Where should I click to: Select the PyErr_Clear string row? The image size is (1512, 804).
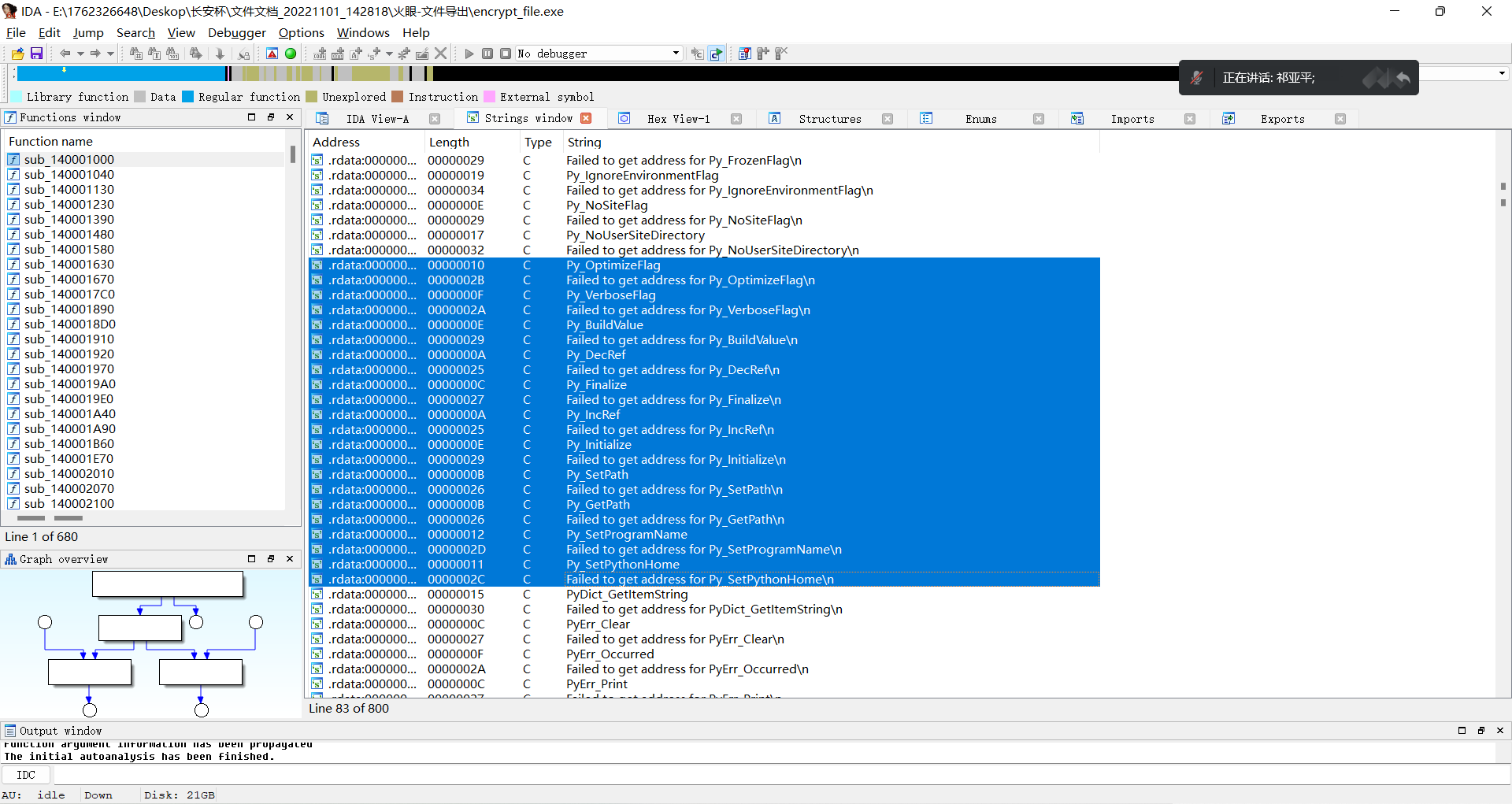(x=704, y=624)
